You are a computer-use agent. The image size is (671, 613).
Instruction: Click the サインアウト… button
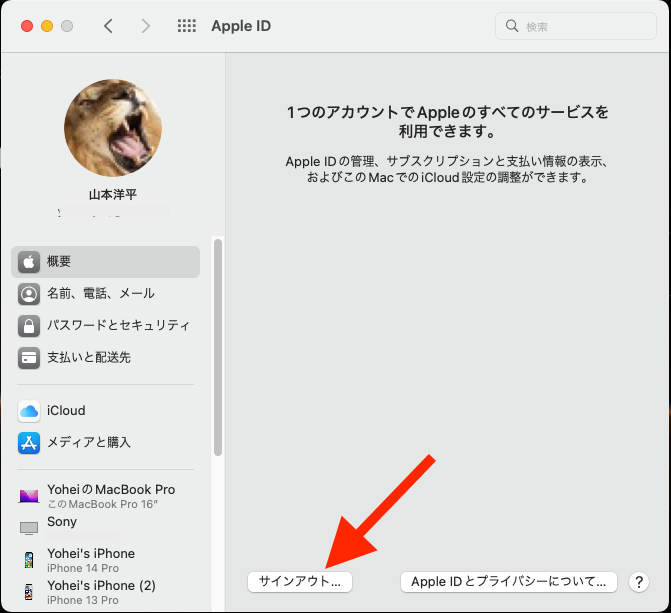300,582
